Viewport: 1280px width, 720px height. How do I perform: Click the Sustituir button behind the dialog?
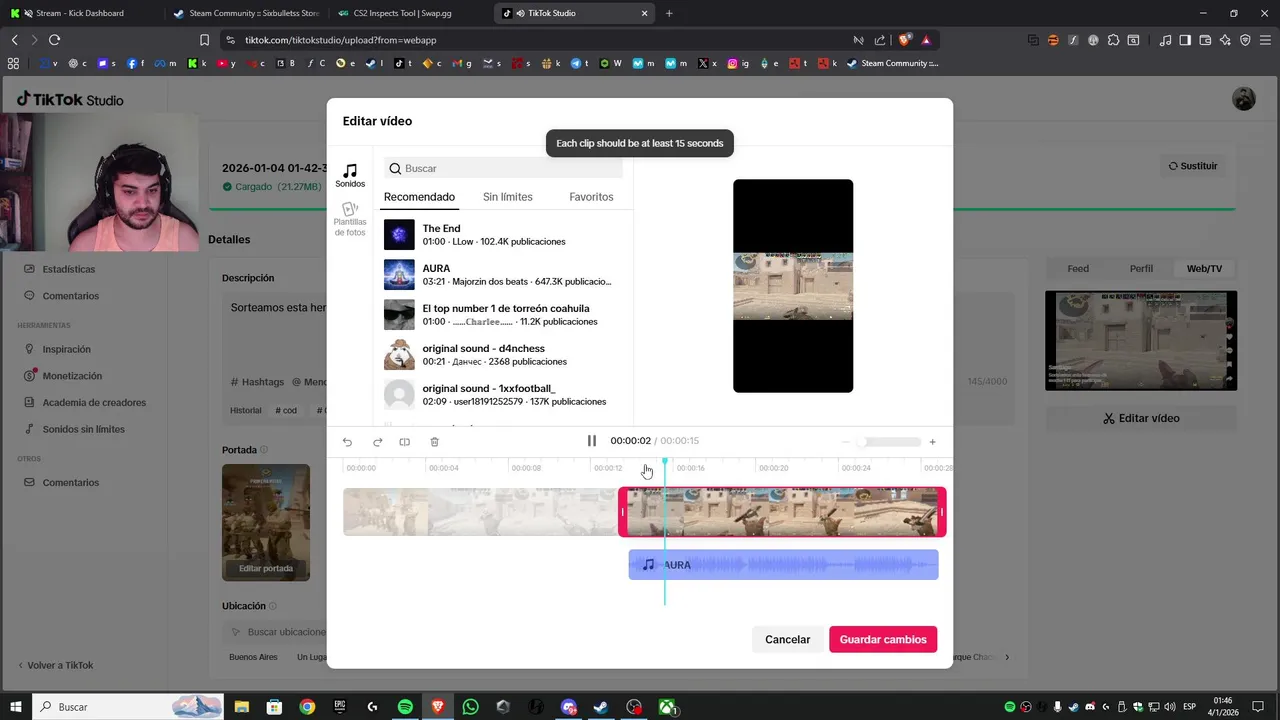(1193, 166)
